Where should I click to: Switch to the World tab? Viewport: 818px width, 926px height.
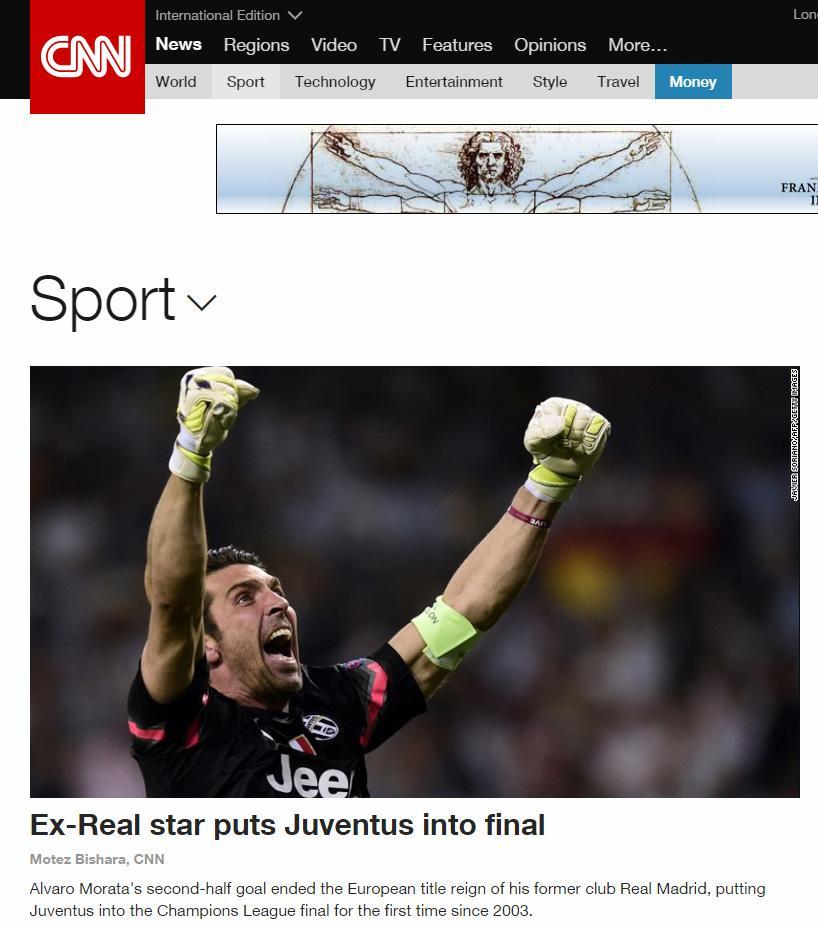point(176,81)
